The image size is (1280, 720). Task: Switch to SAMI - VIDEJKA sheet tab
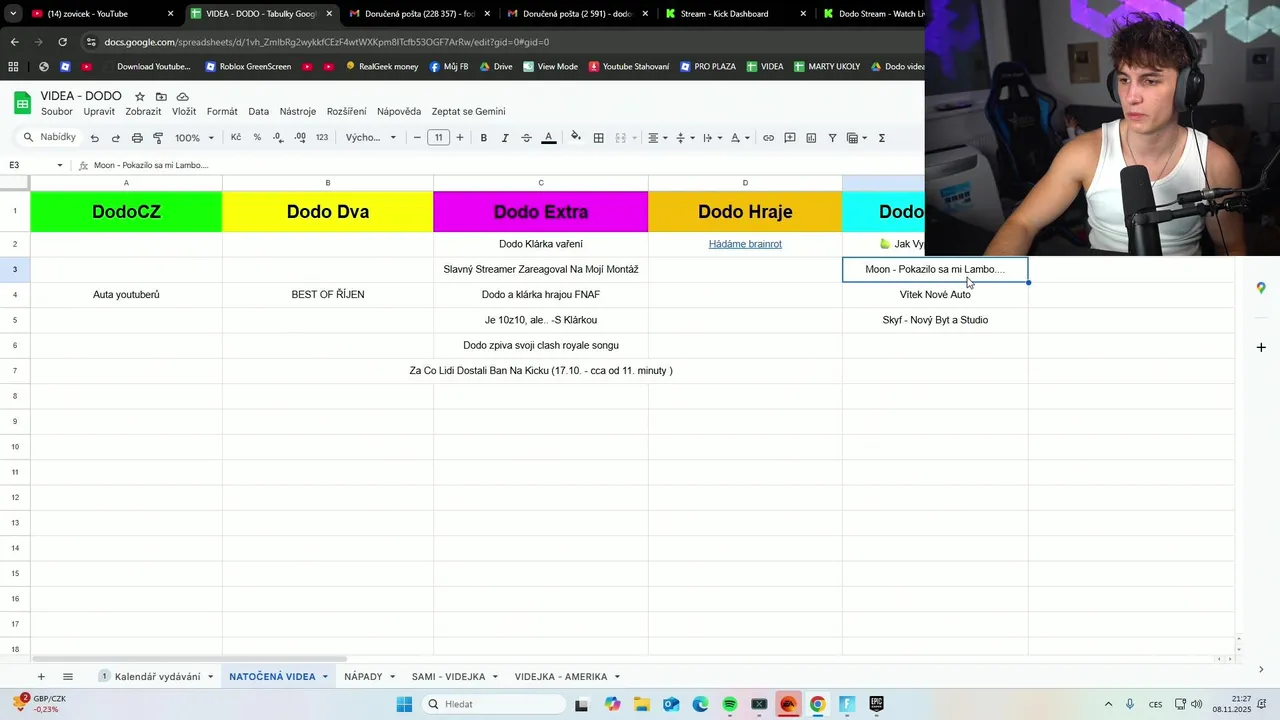click(x=448, y=677)
